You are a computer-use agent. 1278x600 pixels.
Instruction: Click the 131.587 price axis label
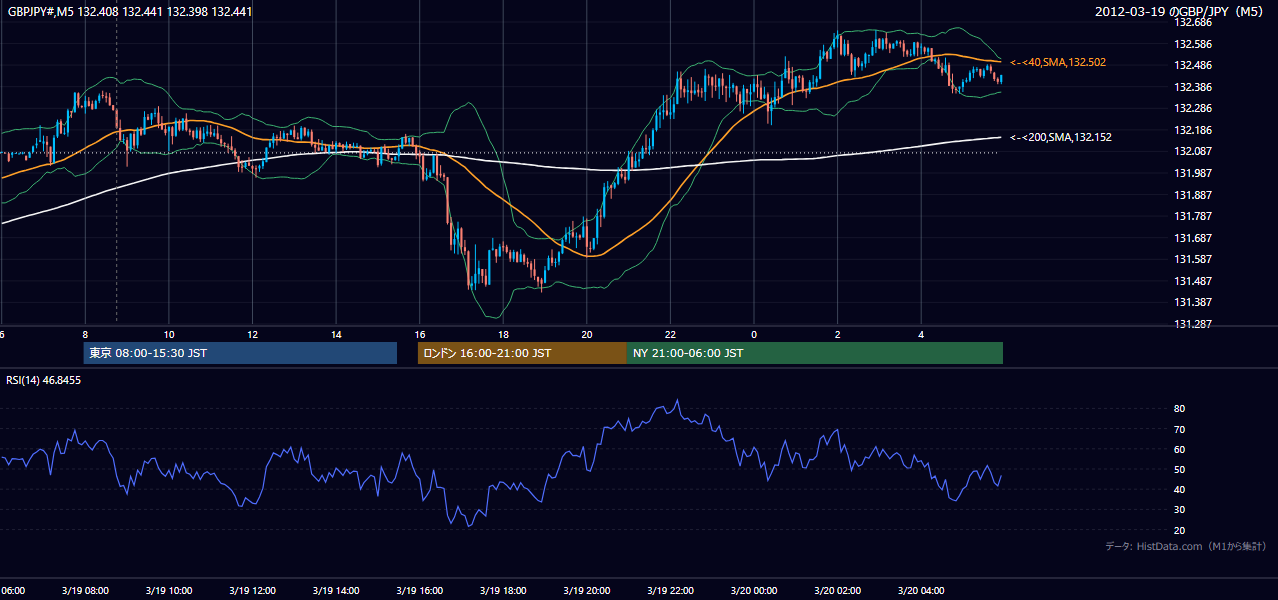pos(1192,259)
